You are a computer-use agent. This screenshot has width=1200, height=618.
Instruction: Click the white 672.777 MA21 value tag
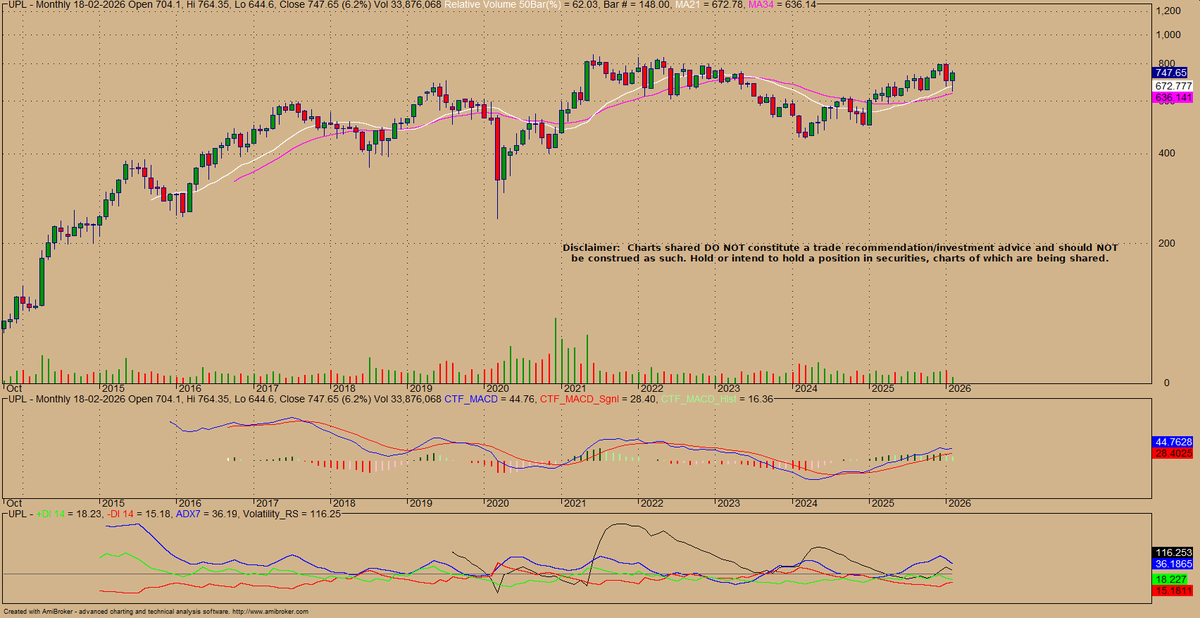(x=1171, y=86)
